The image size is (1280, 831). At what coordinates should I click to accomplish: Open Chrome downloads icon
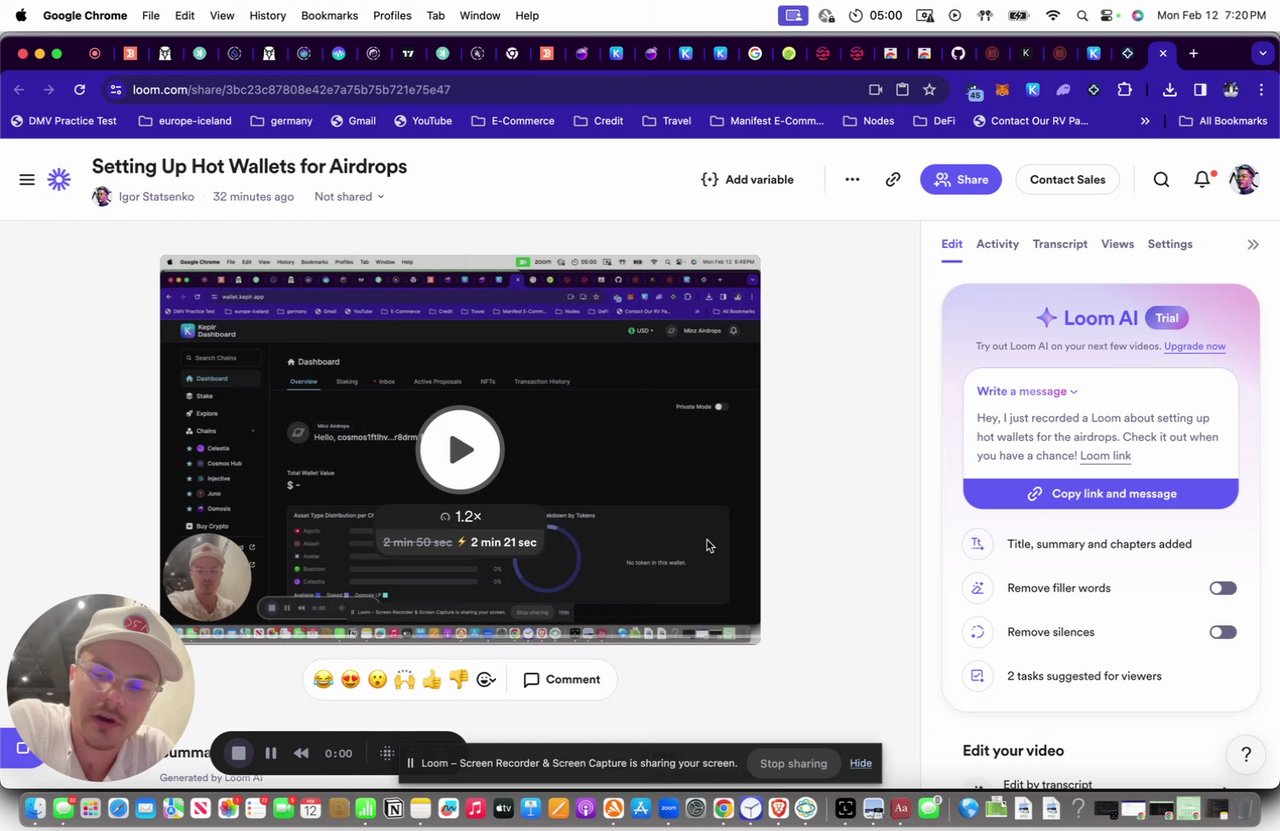pyautogui.click(x=1169, y=89)
